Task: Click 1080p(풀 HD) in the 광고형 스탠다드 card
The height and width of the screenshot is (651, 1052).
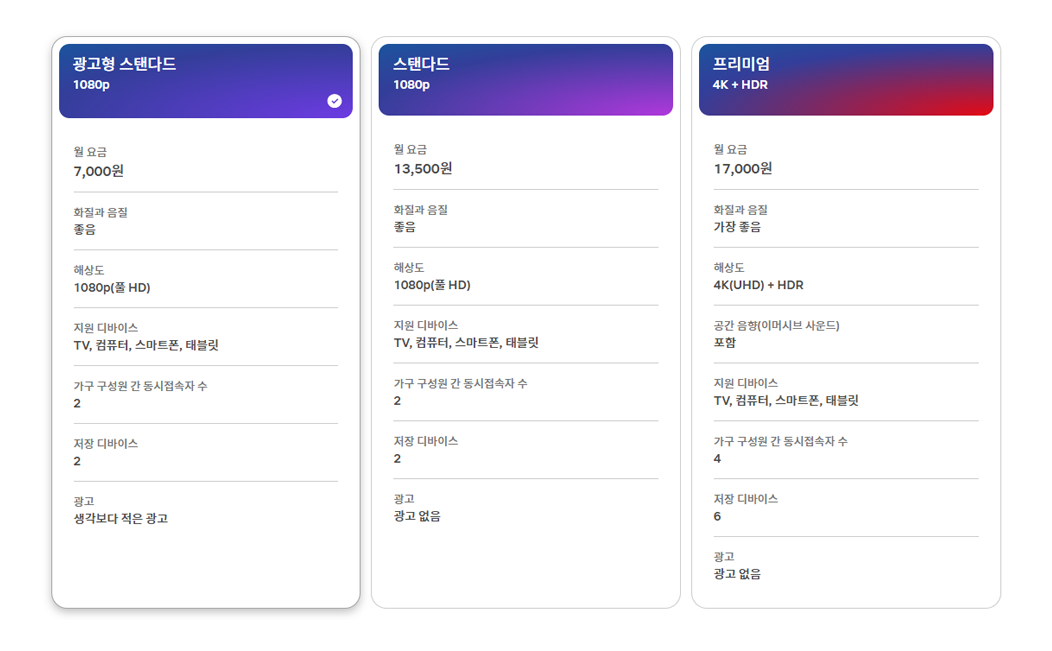Action: pos(112,287)
